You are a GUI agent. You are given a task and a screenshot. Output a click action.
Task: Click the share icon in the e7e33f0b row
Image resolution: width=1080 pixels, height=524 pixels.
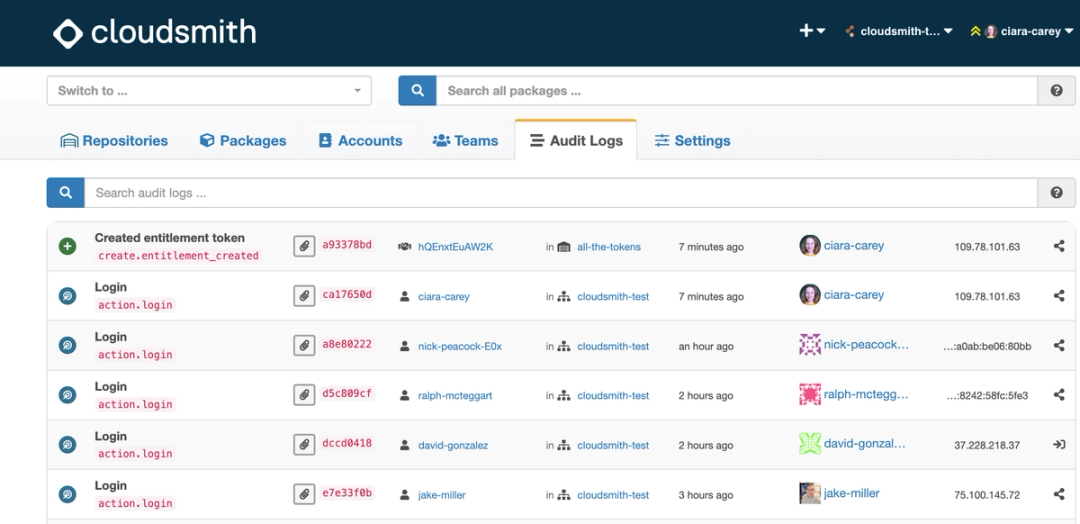(1059, 494)
